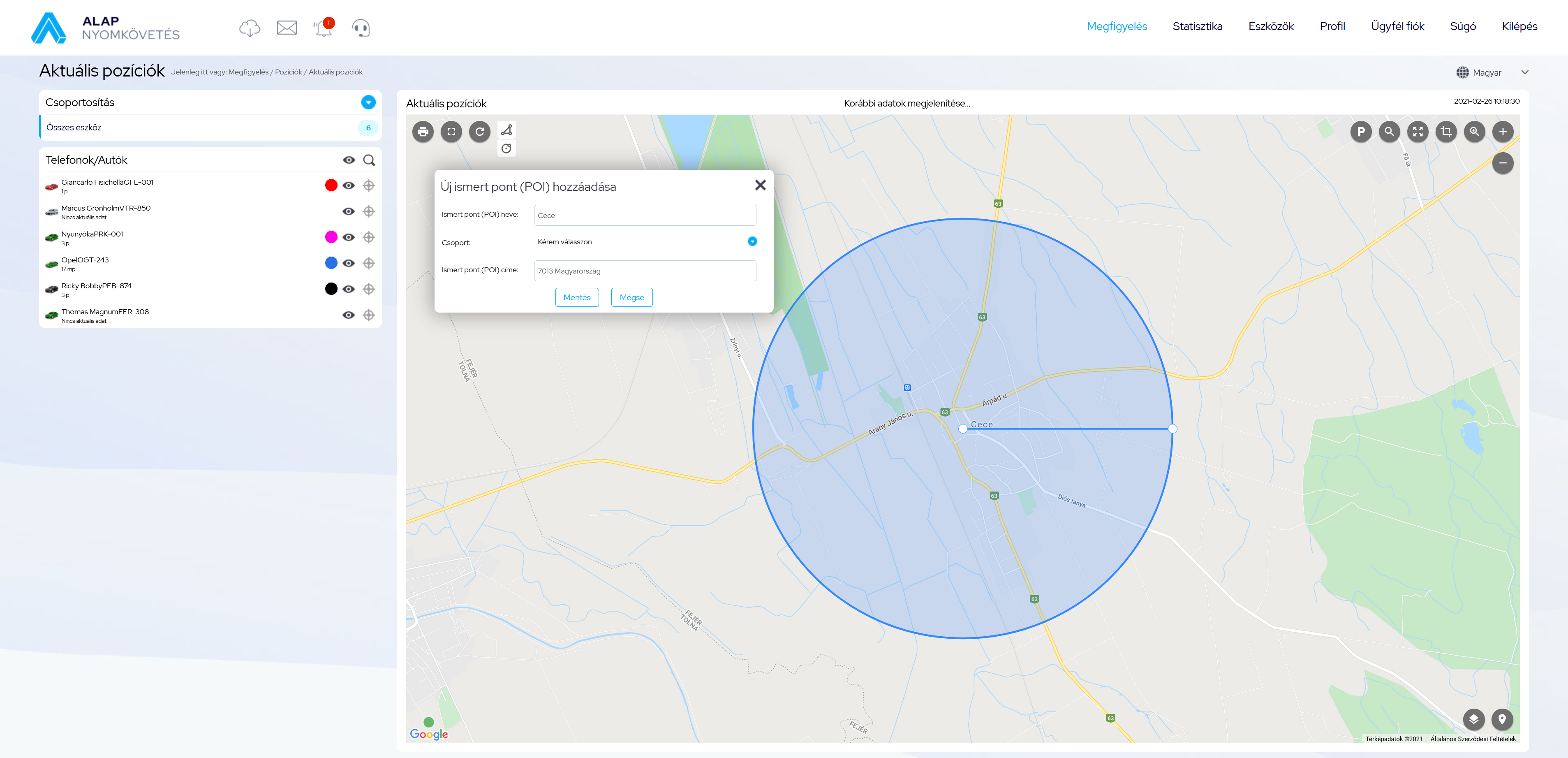Click the notification bell icon

coord(323,28)
